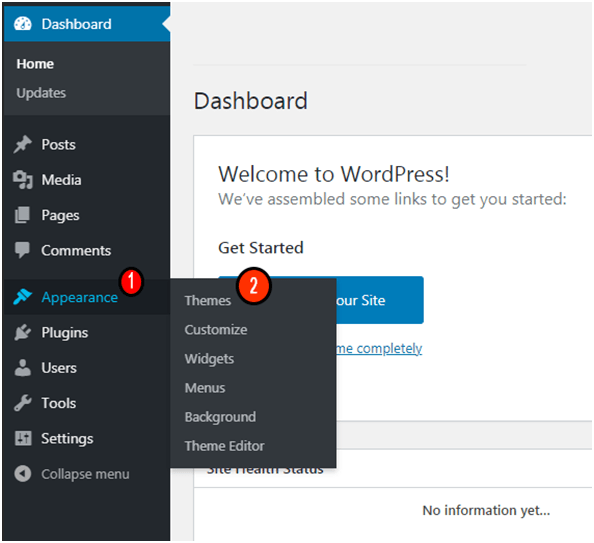Open the Settings menu label
The image size is (594, 543).
tap(67, 439)
